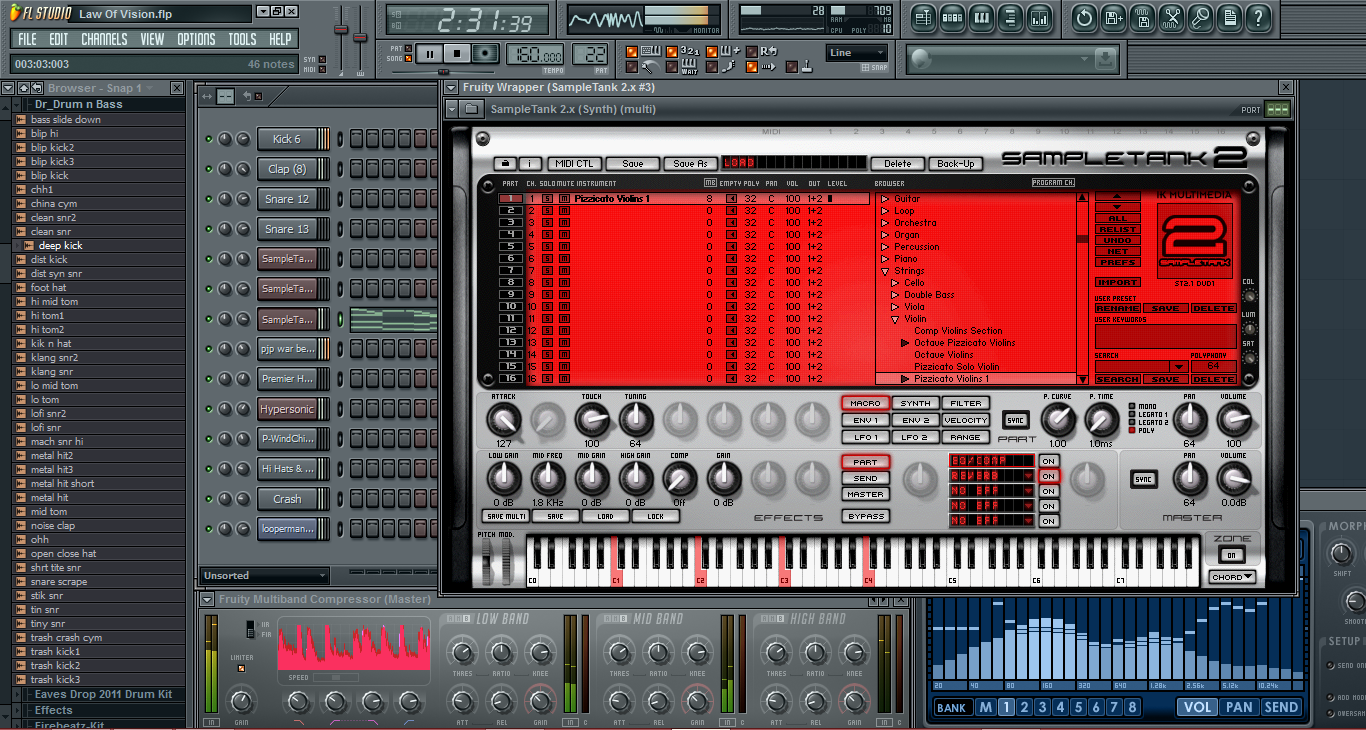This screenshot has width=1366, height=730.
Task: Open the playlist view from top toolbar
Action: coord(924,17)
